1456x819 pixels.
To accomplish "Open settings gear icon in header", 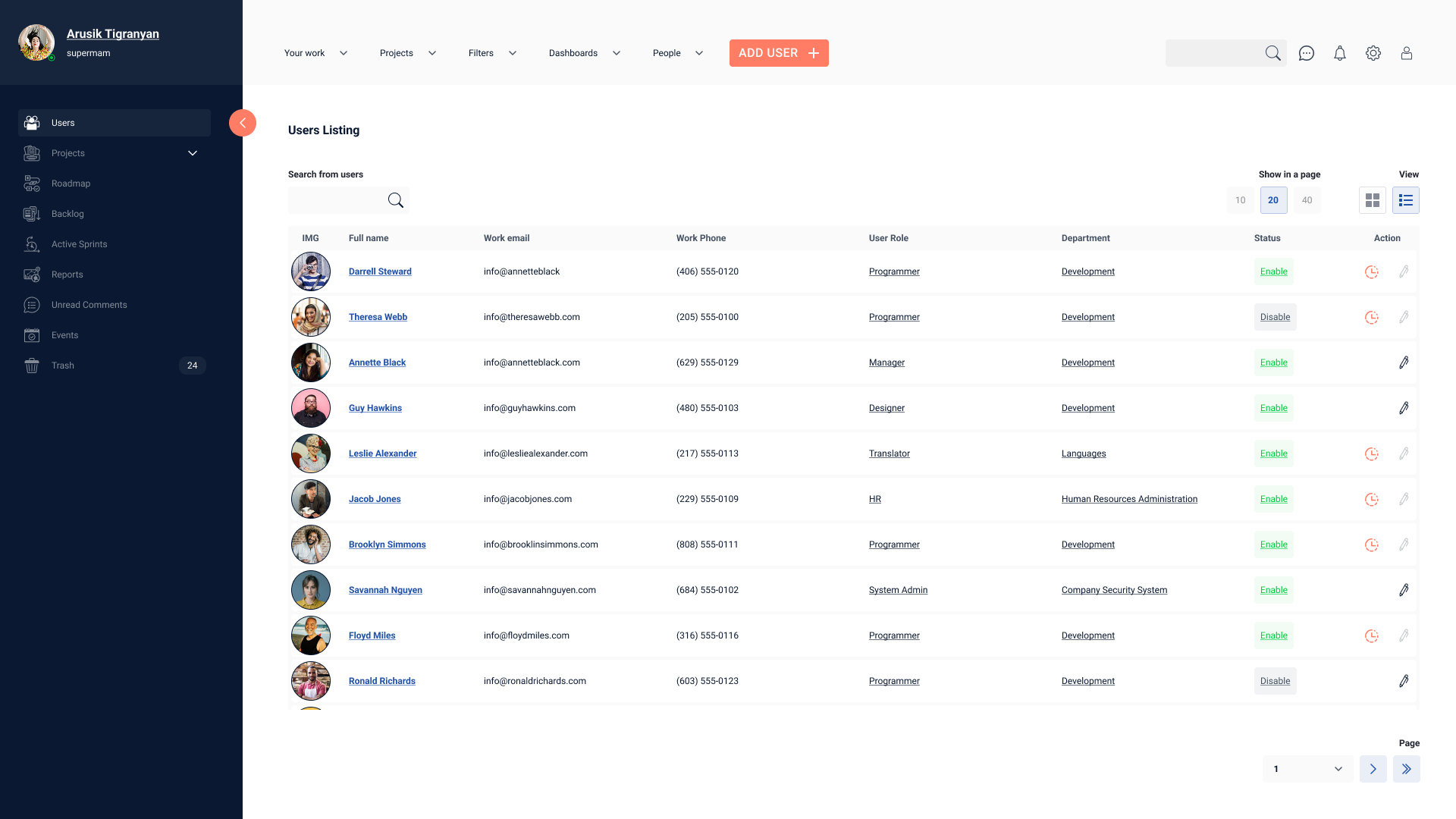I will (1373, 53).
